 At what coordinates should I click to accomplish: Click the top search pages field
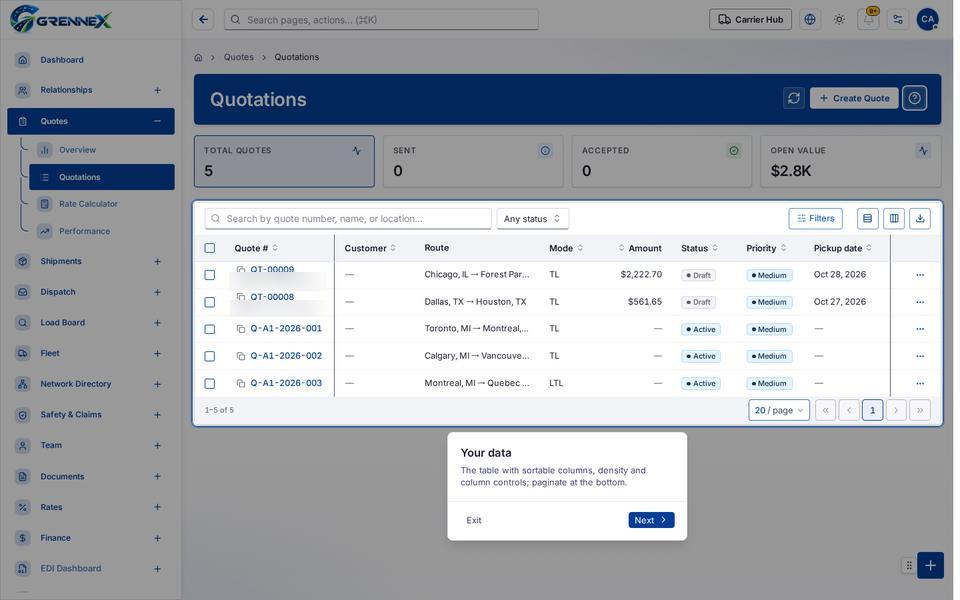(381, 20)
